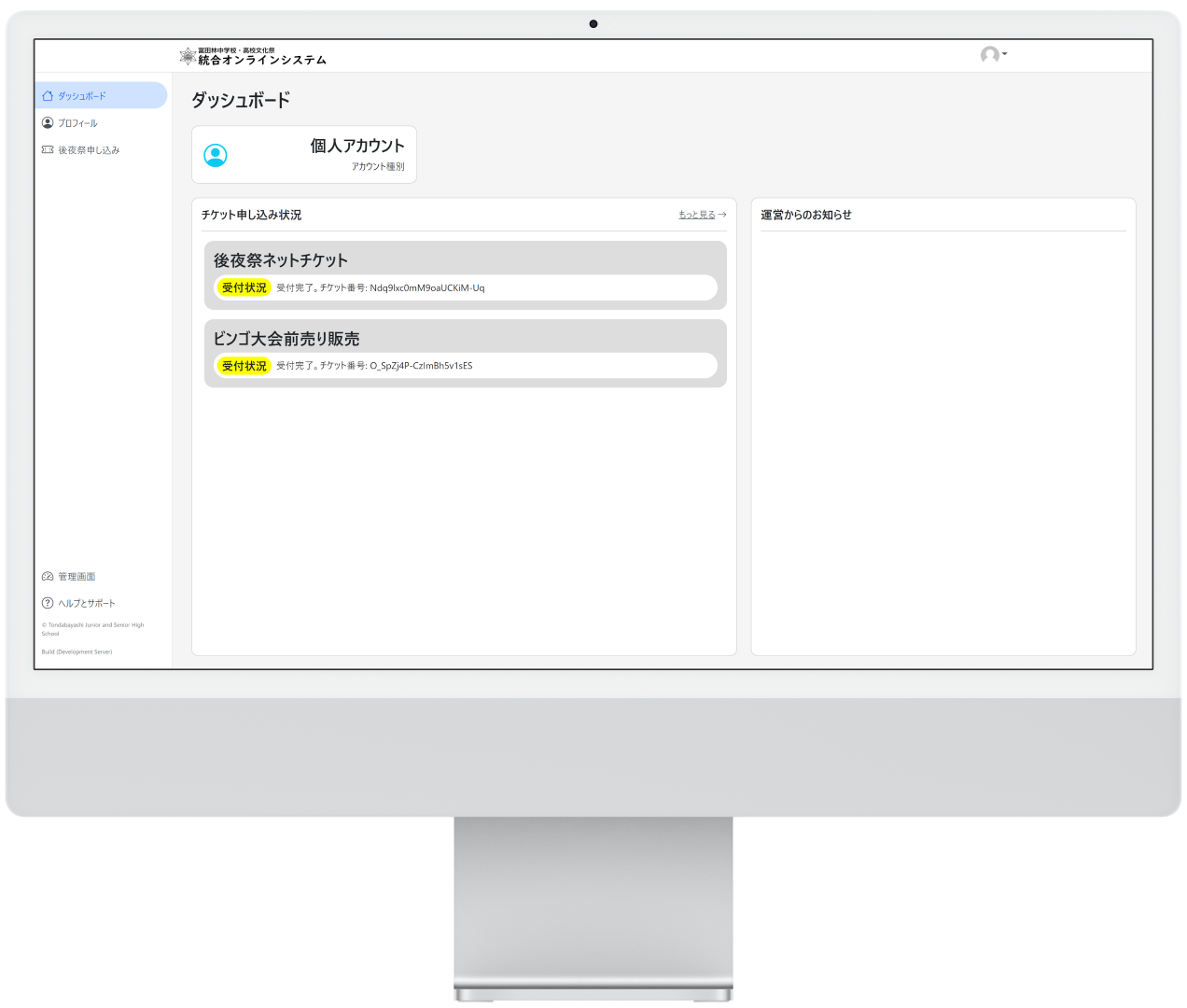The width and height of the screenshot is (1187, 1008).
Task: Click the school emblem logo in header
Action: coord(188,57)
